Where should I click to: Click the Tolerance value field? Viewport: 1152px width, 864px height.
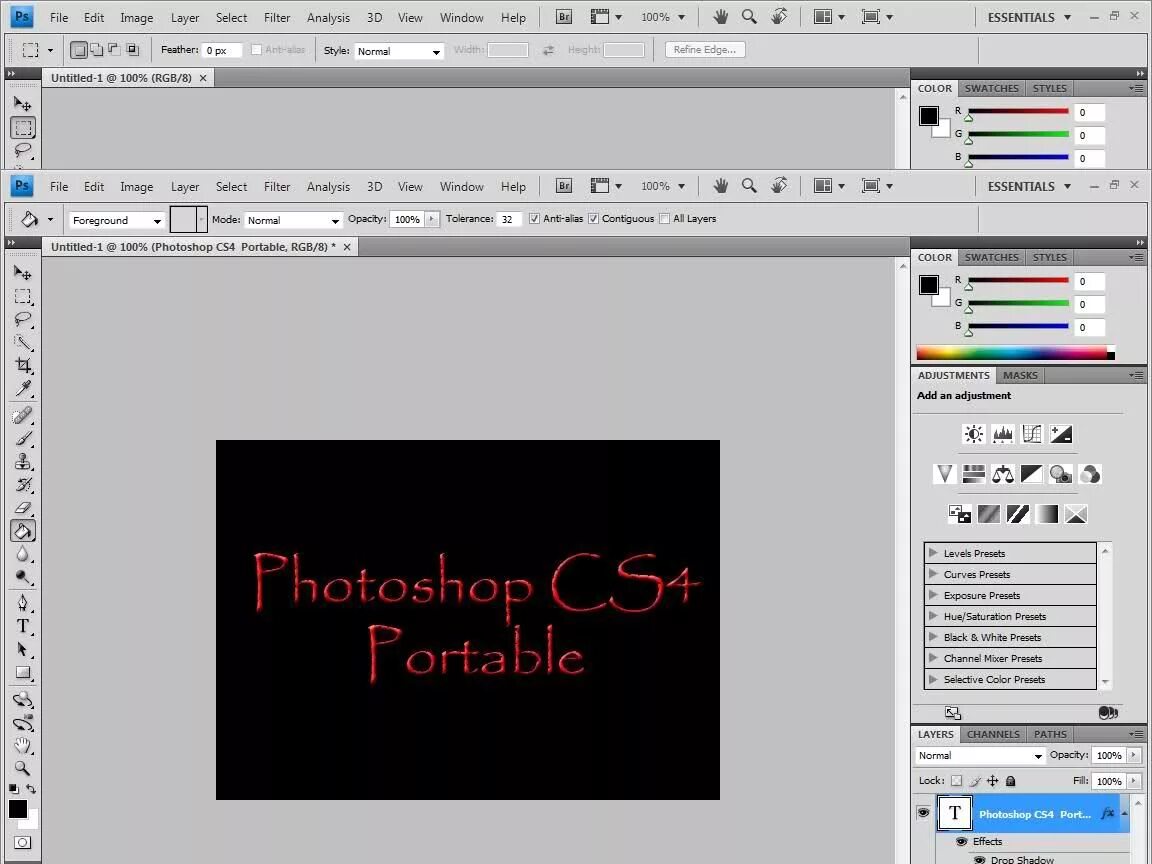(508, 219)
